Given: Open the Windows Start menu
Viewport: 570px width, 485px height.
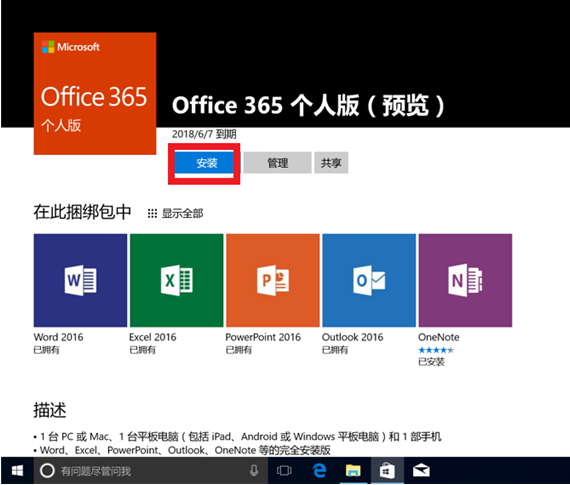Looking at the screenshot, I should click(17, 470).
